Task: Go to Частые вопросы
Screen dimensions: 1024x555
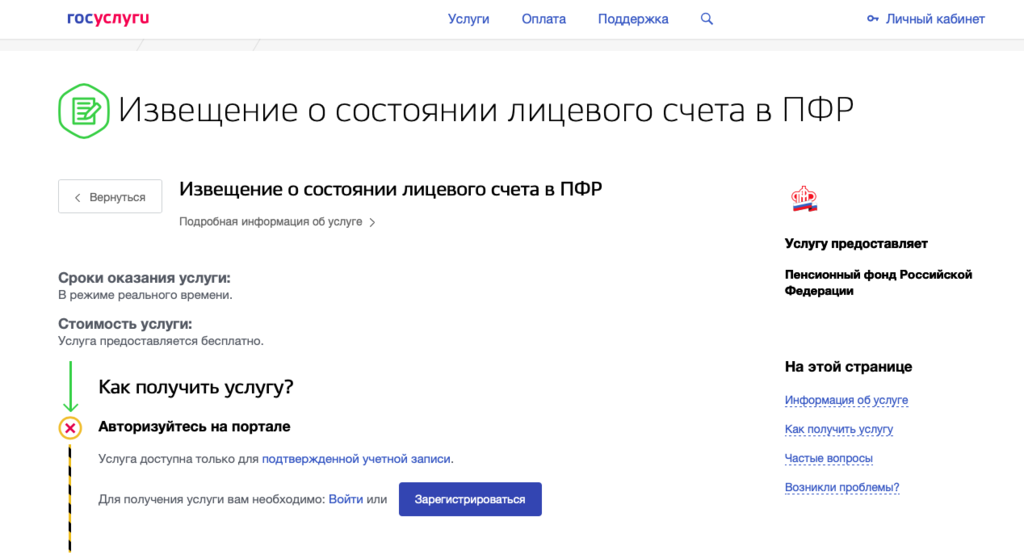Action: click(828, 458)
